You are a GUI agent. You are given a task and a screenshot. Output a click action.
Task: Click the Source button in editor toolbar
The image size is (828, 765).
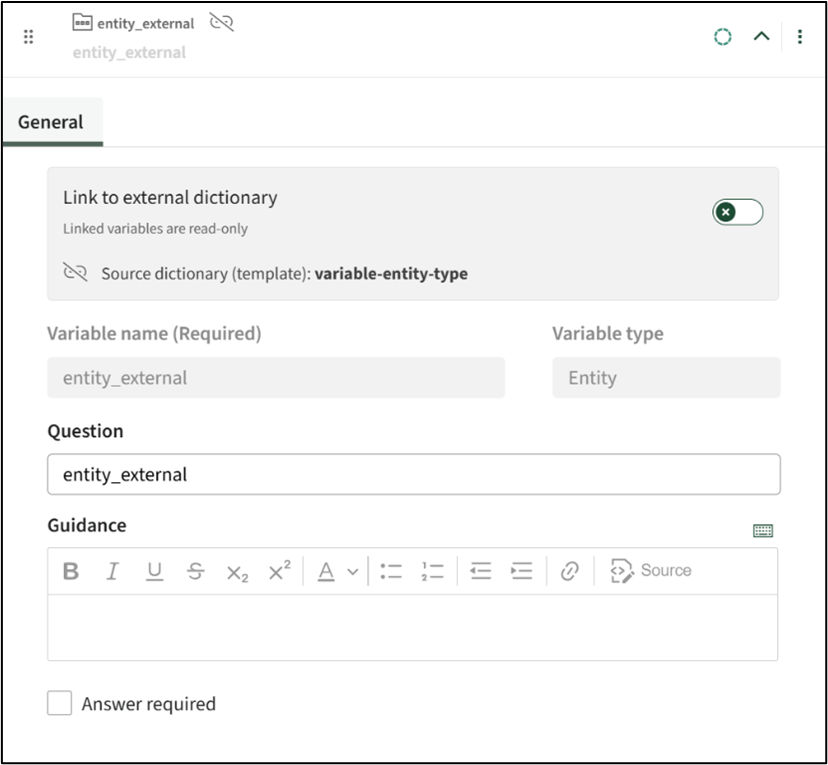point(651,571)
